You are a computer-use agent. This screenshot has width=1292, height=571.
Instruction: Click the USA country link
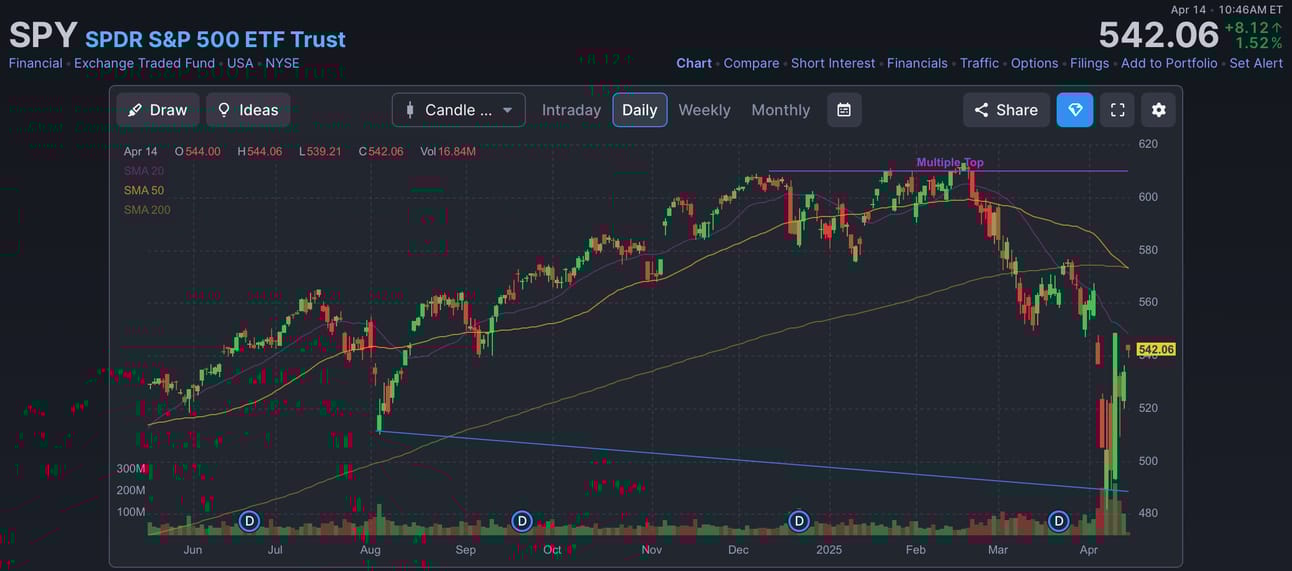click(240, 63)
